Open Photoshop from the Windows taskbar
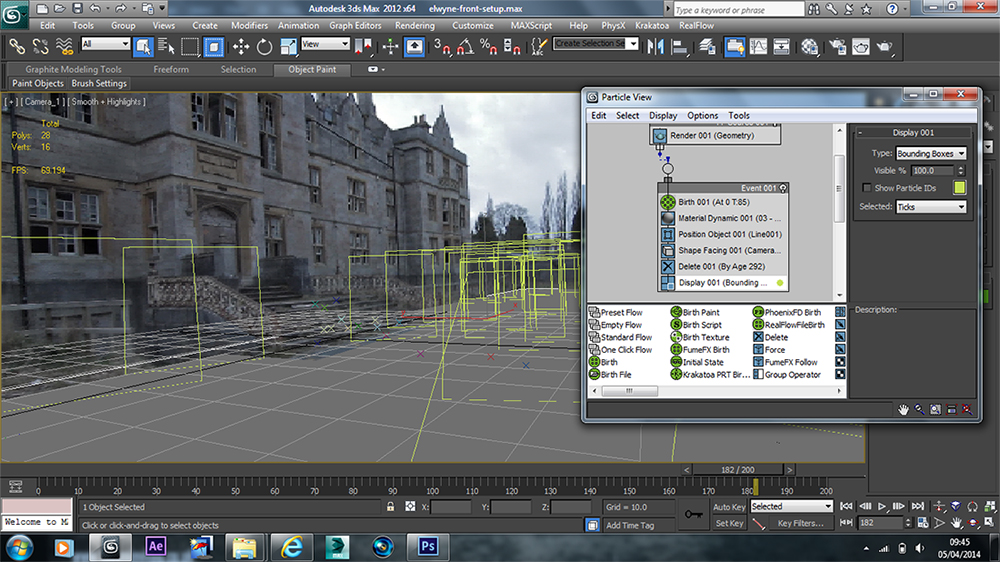This screenshot has width=1000, height=562. [428, 547]
